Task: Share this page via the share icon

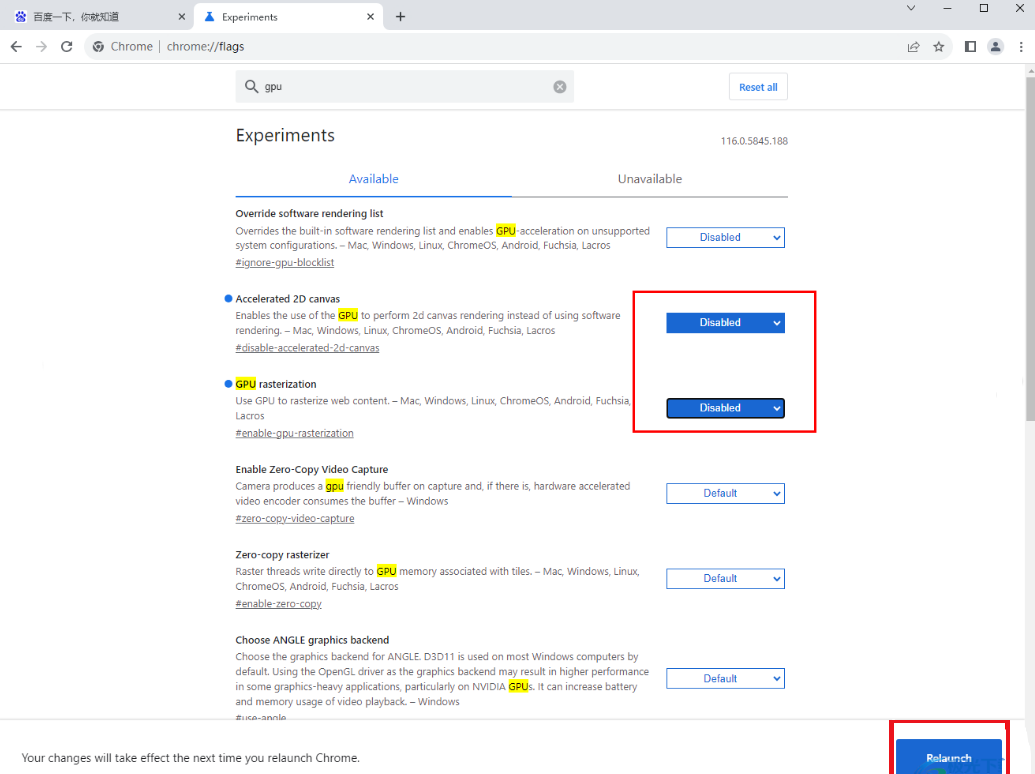Action: (914, 47)
